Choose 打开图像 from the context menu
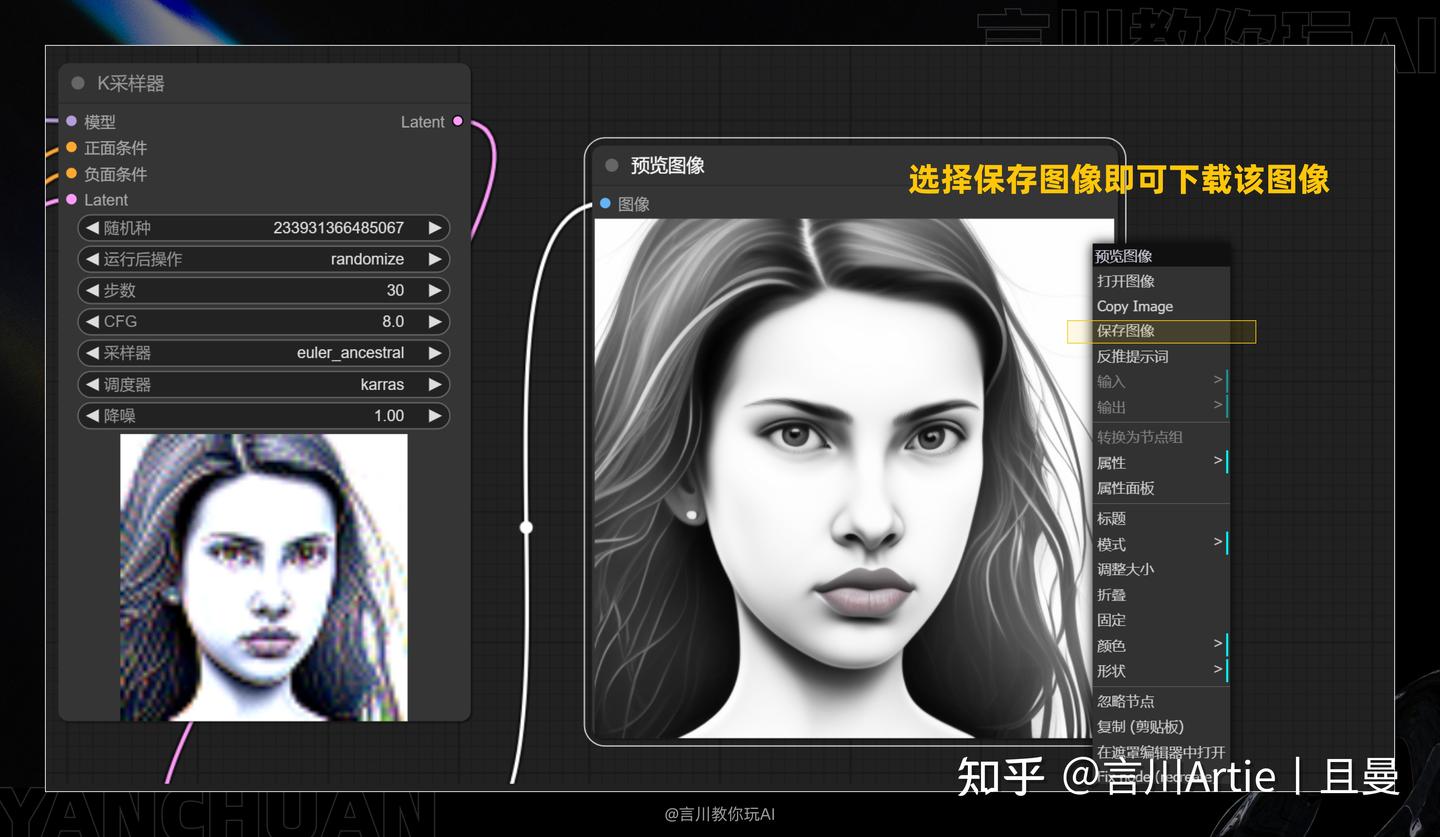Screen dimensions: 1440x837 pyautogui.click(x=1161, y=281)
